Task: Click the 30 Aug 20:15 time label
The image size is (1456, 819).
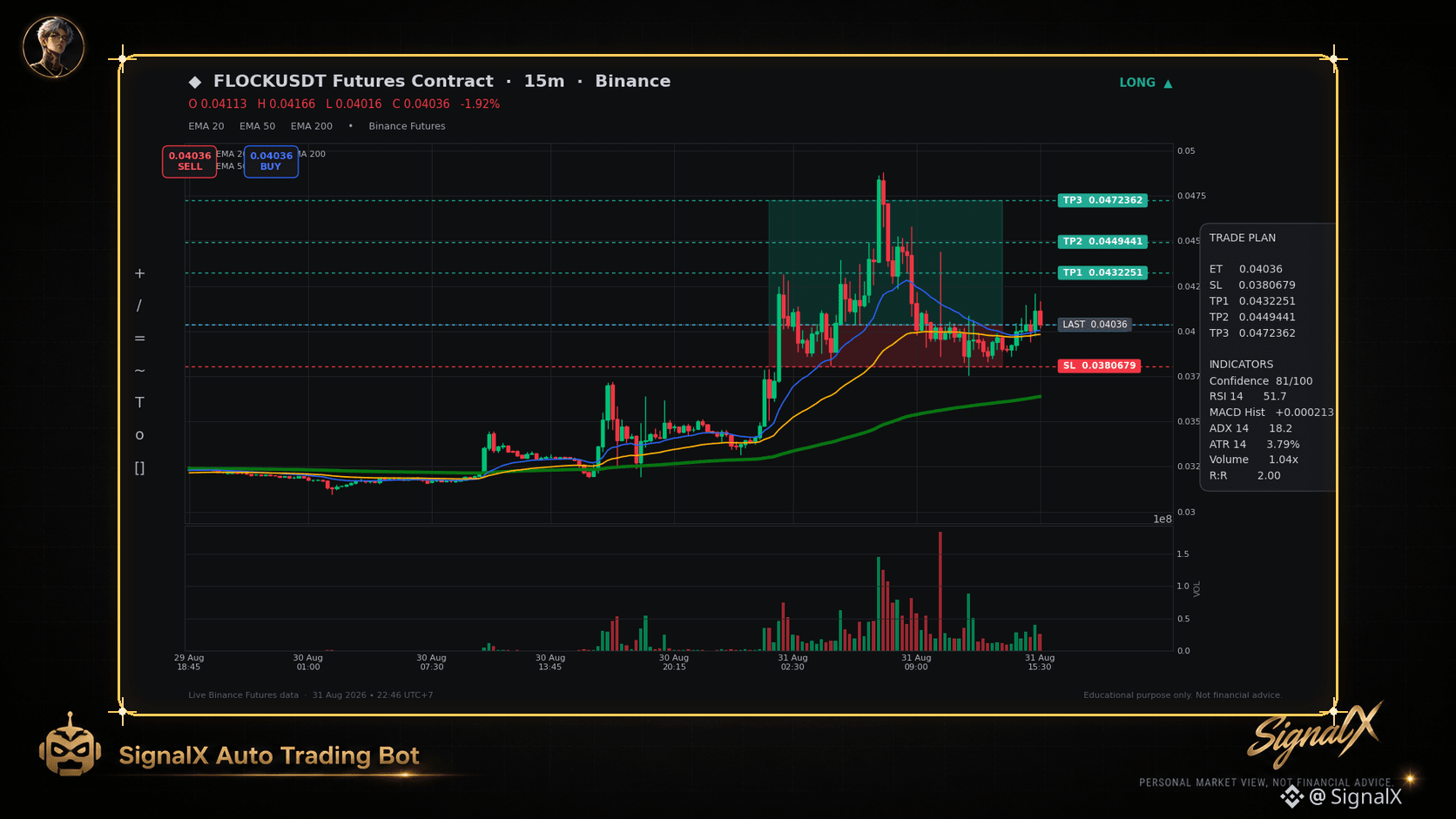Action: (674, 662)
